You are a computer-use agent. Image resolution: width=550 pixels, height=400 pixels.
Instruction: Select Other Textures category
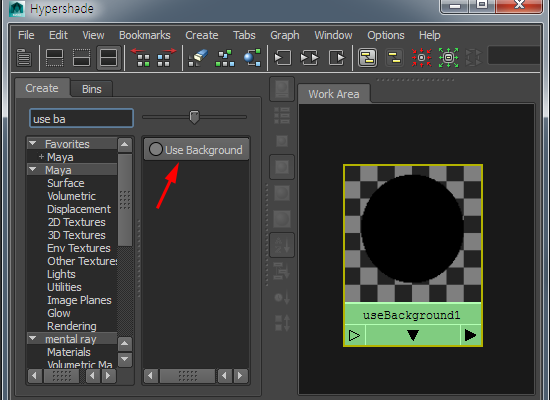(82, 261)
